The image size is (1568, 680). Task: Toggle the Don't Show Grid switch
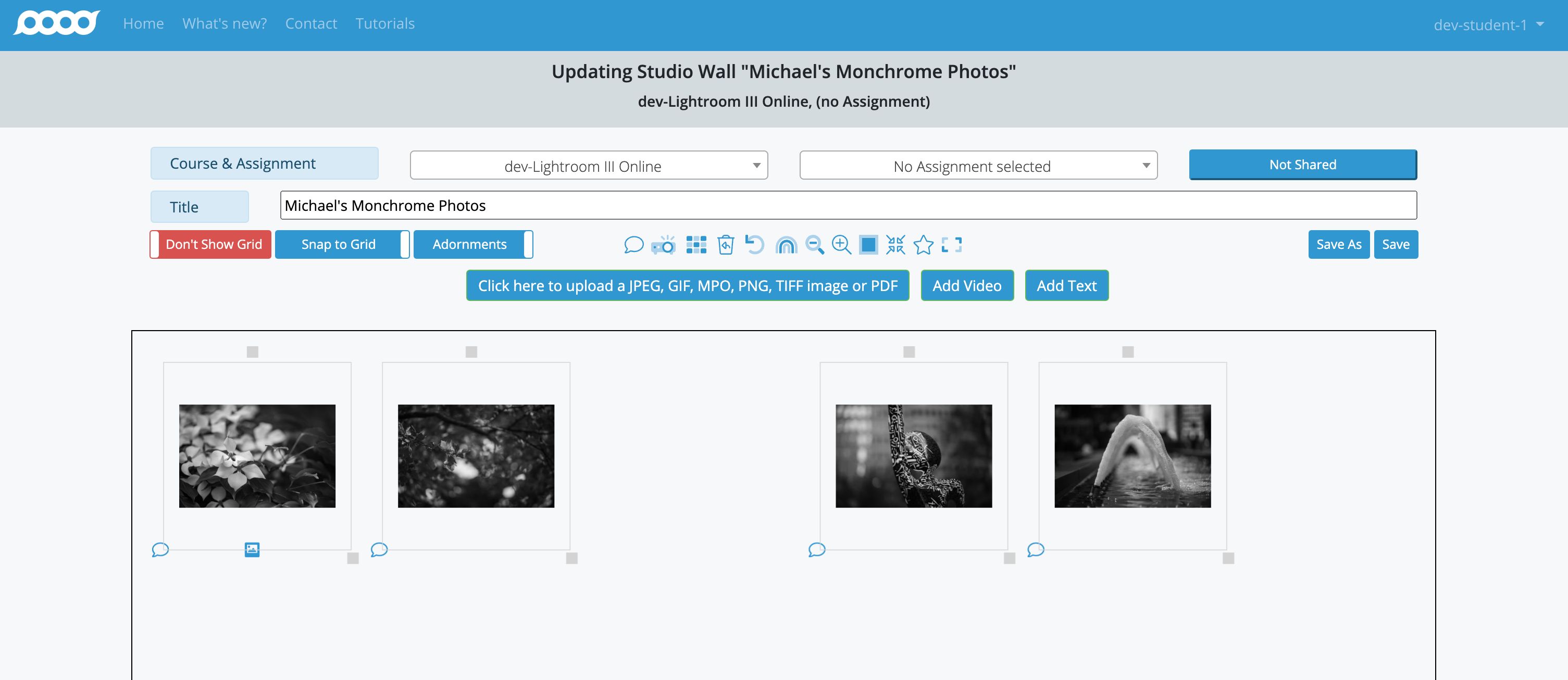click(x=210, y=245)
